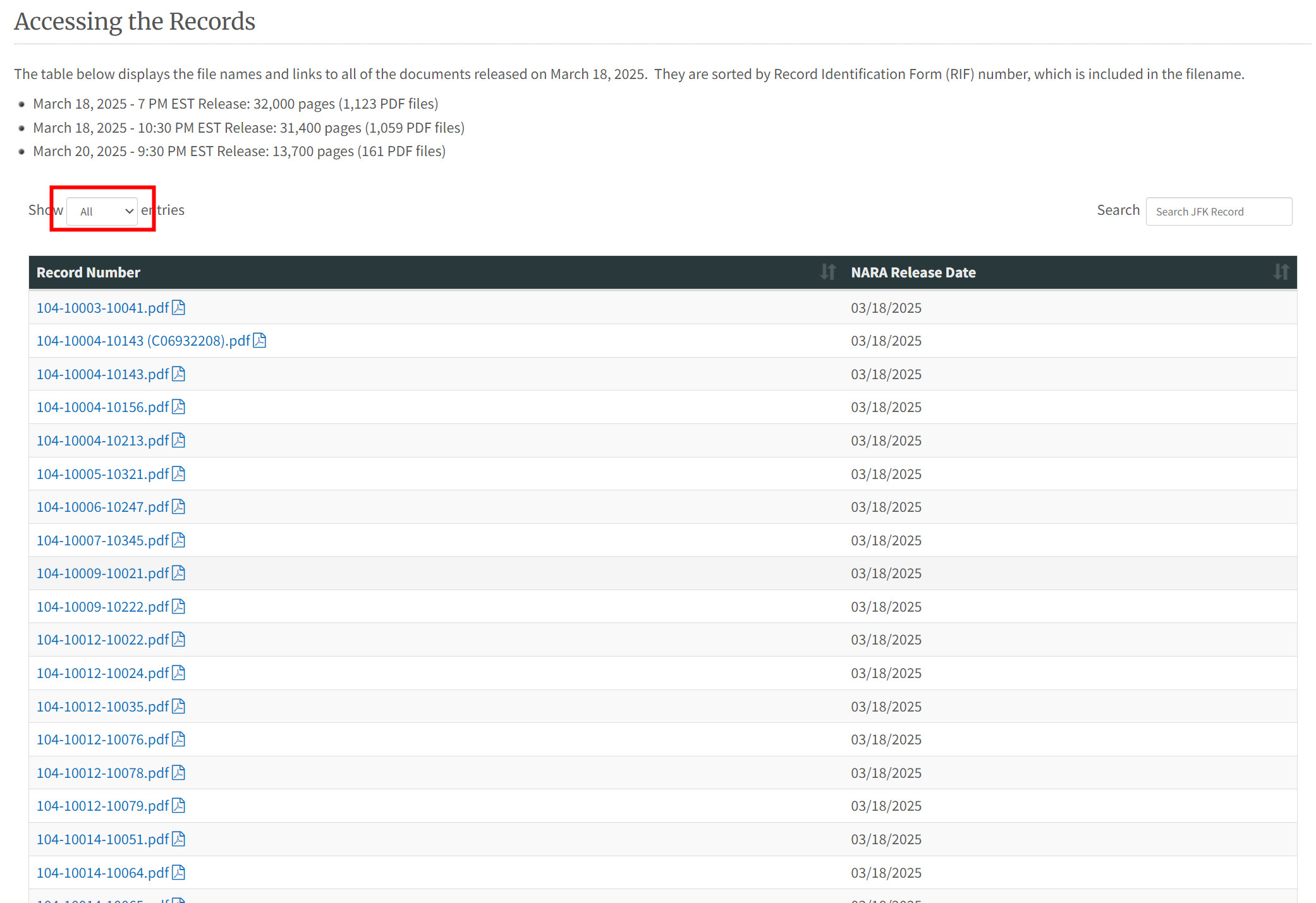Click the Record Number column header
The width and height of the screenshot is (1316, 903).
point(88,272)
